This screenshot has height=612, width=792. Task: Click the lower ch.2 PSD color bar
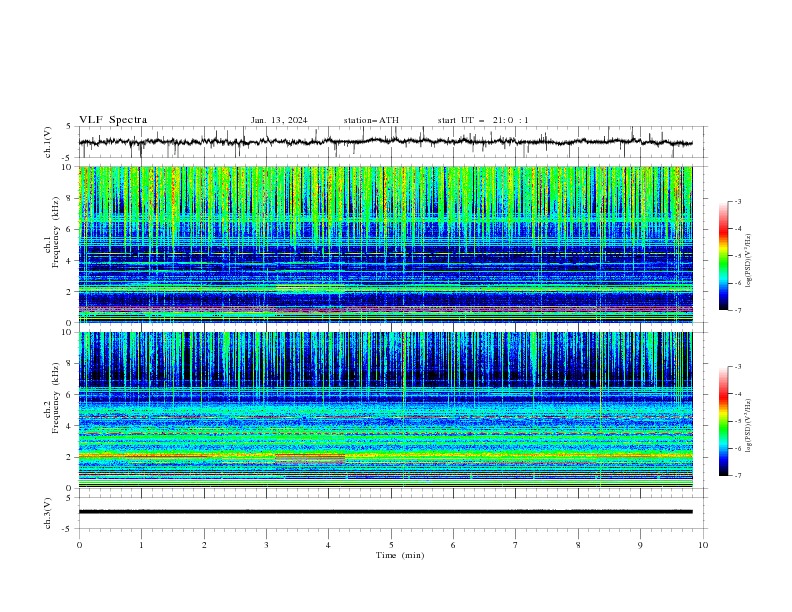pos(723,421)
